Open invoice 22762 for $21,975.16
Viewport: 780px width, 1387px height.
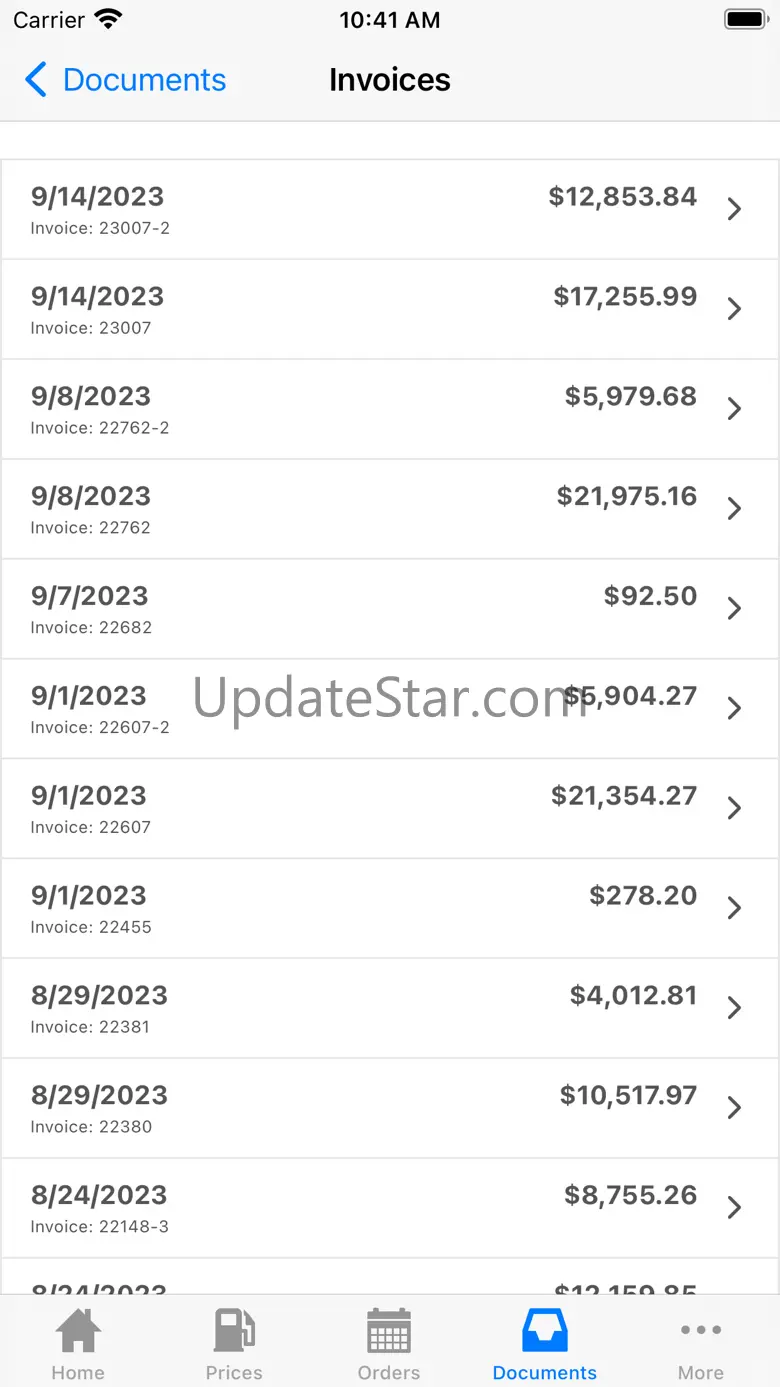(390, 509)
